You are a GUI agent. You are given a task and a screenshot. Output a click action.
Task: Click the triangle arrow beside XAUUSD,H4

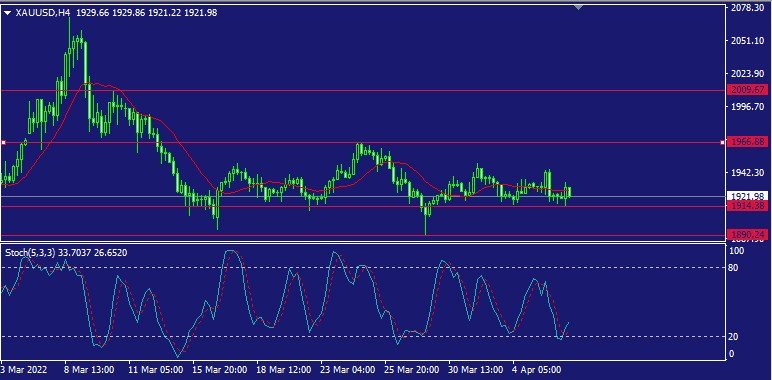pyautogui.click(x=7, y=14)
